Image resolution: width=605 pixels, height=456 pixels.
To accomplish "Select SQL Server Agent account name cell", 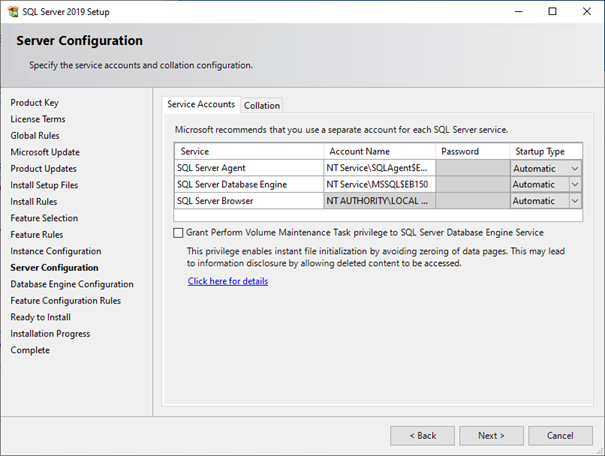I will (x=379, y=168).
